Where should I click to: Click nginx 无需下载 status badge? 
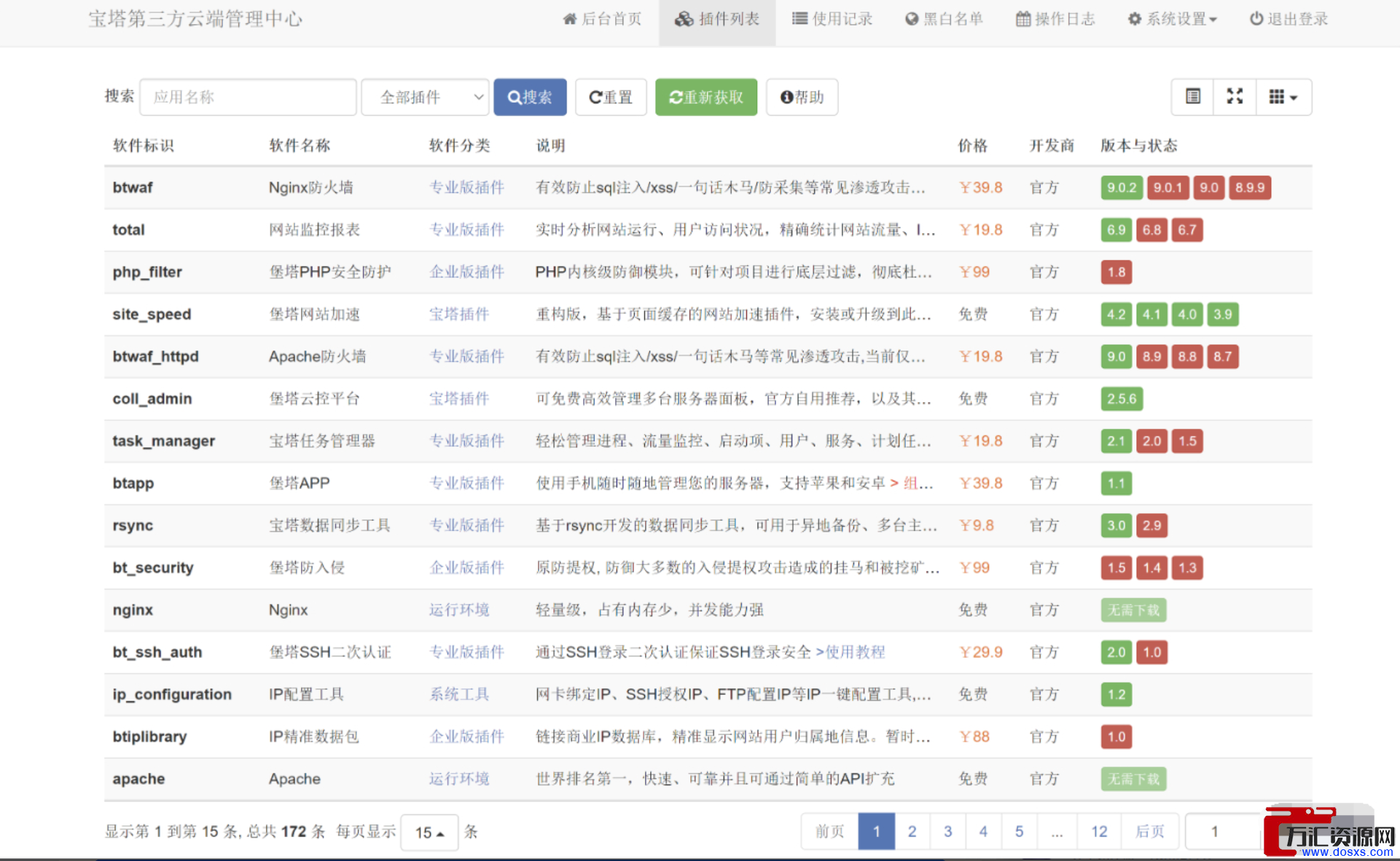coord(1133,610)
